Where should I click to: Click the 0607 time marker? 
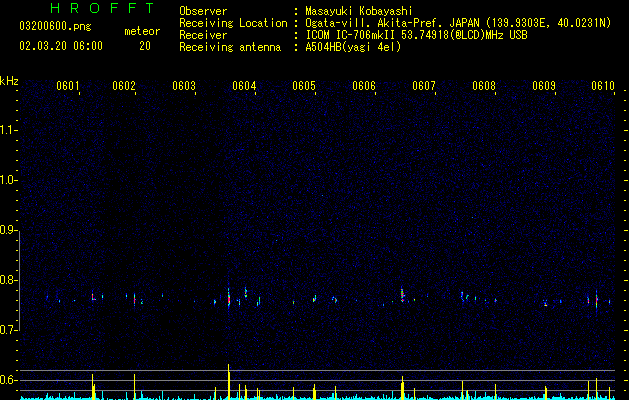click(x=424, y=86)
